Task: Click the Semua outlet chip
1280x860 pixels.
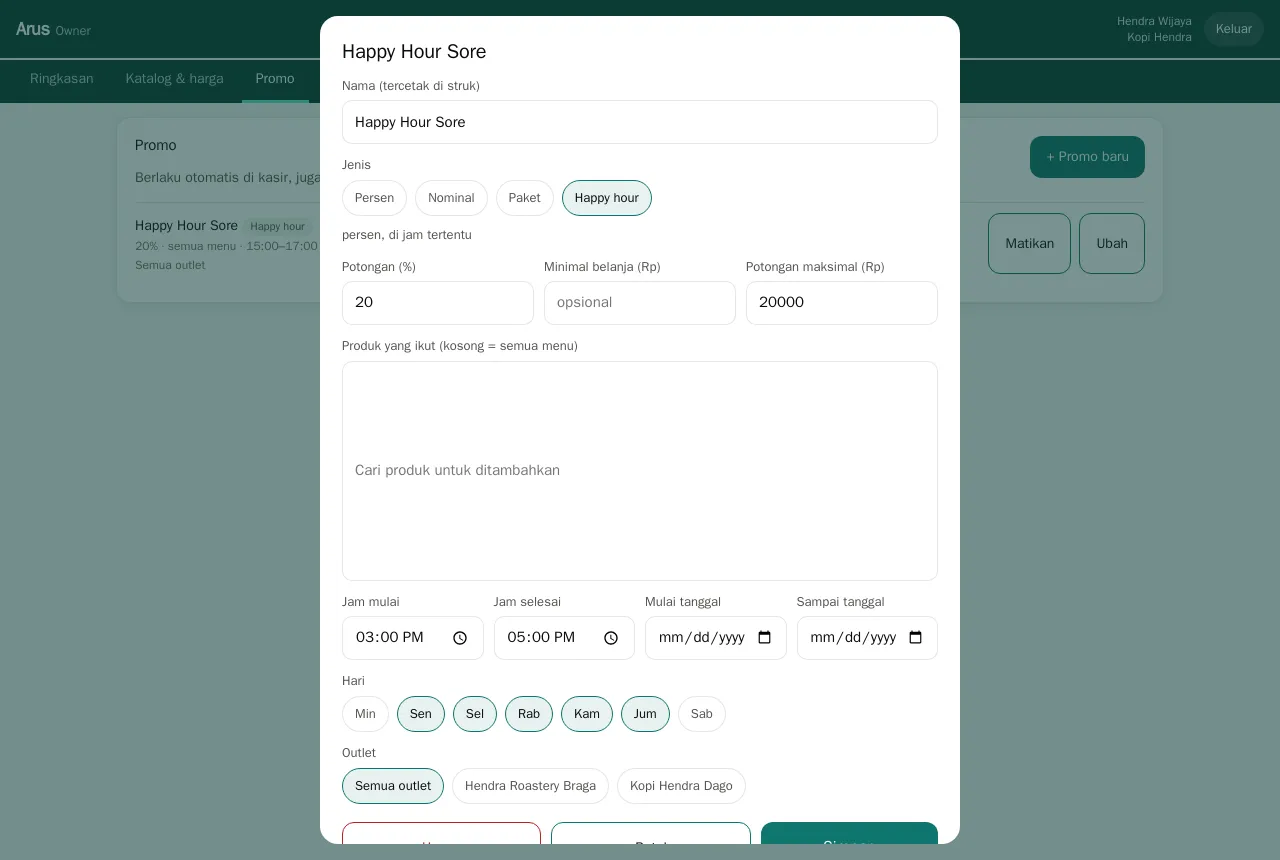Action: point(392,786)
